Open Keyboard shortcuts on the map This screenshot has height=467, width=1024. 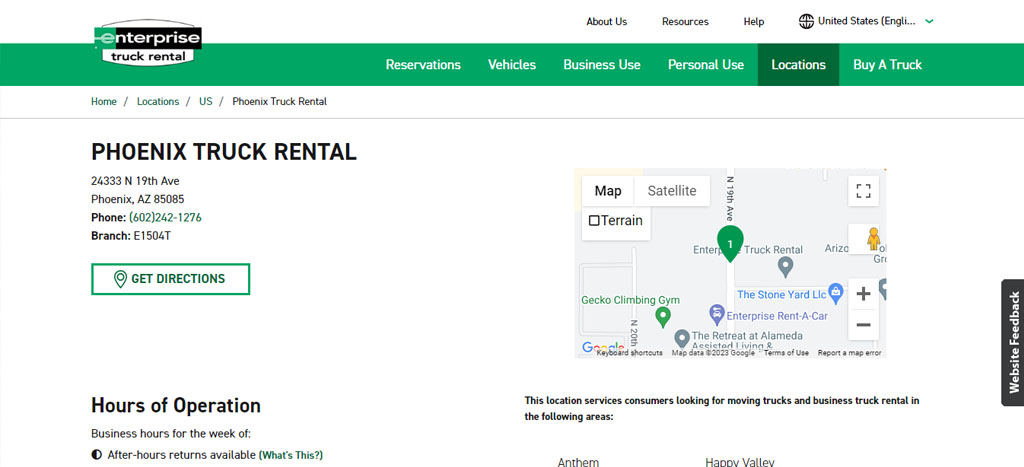[x=630, y=353]
